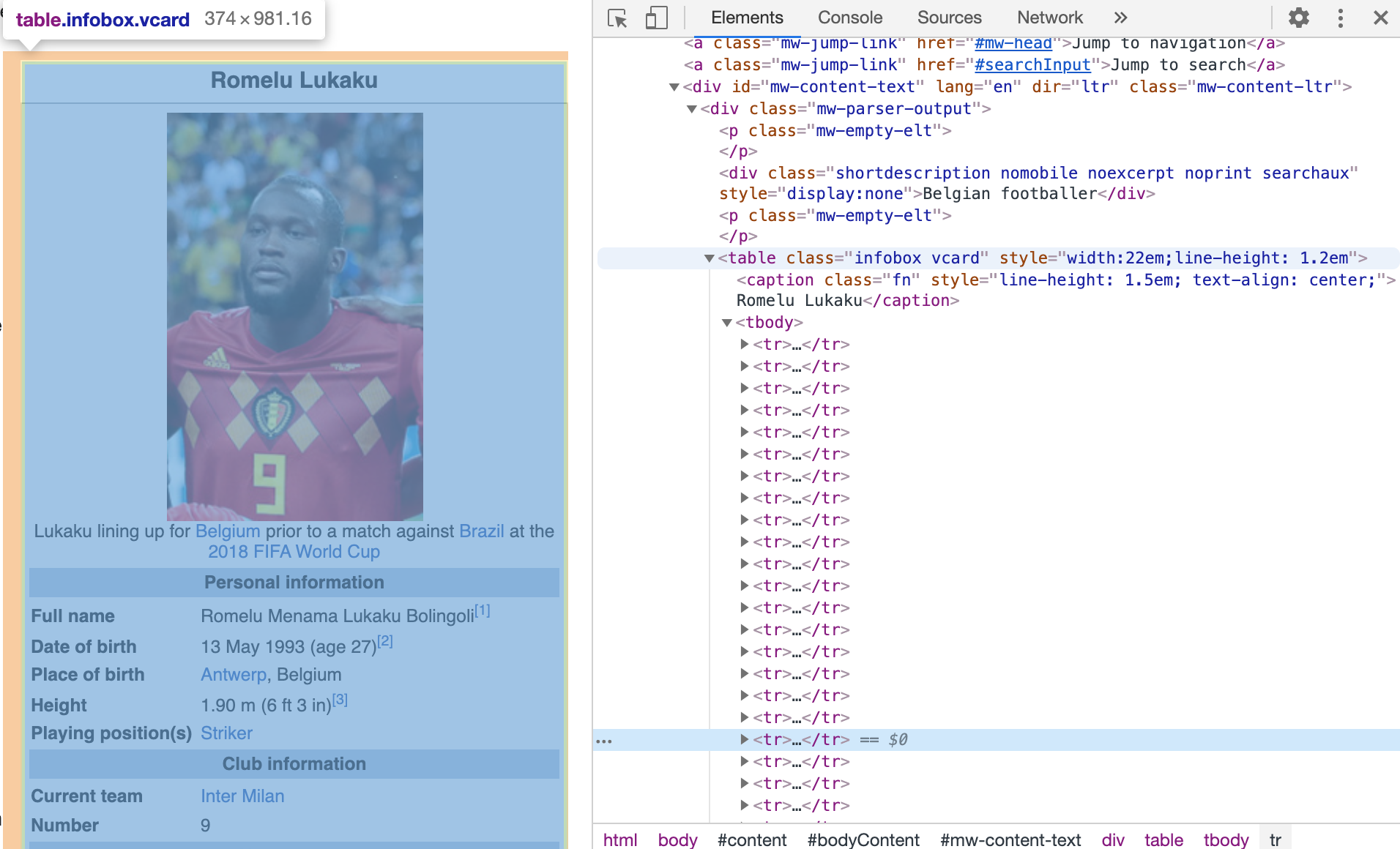Open the Belgium link in the caption
Image resolution: width=1400 pixels, height=849 pixels.
[228, 531]
